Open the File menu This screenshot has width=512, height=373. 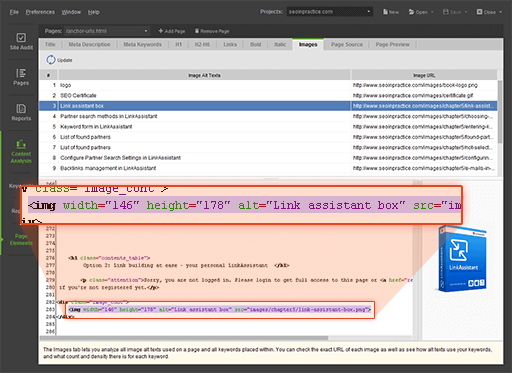(x=14, y=12)
